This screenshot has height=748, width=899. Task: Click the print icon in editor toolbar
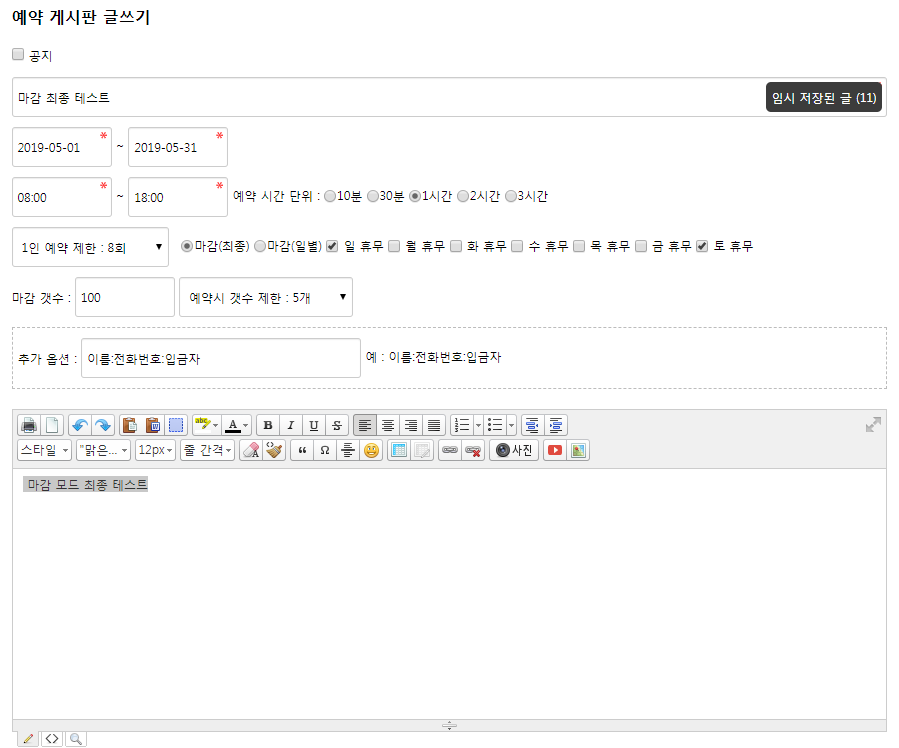coord(29,424)
